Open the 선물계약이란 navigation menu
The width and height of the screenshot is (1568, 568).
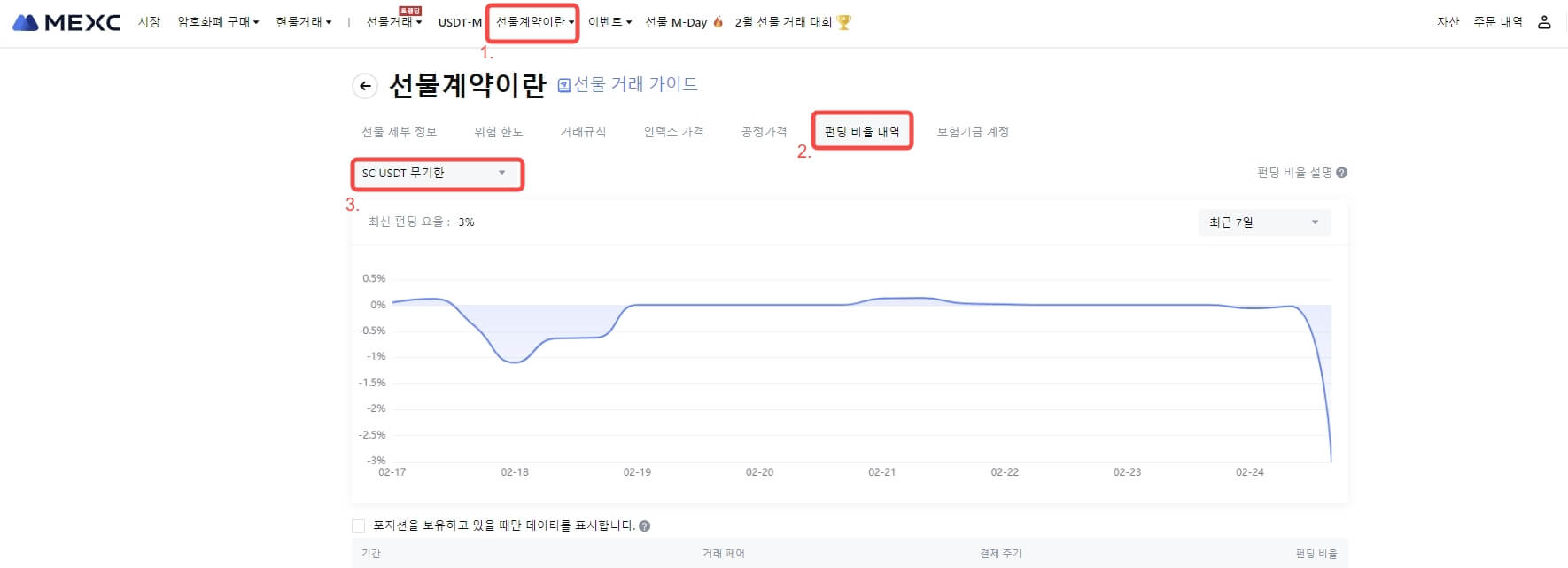pos(534,22)
